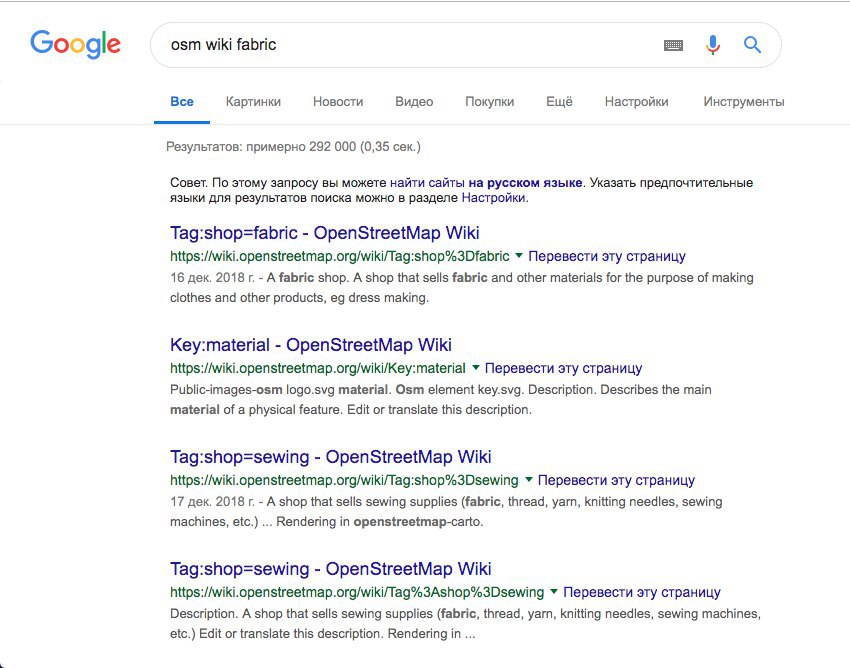Translate the Tag:shop%3Dfabric result page

click(x=607, y=256)
